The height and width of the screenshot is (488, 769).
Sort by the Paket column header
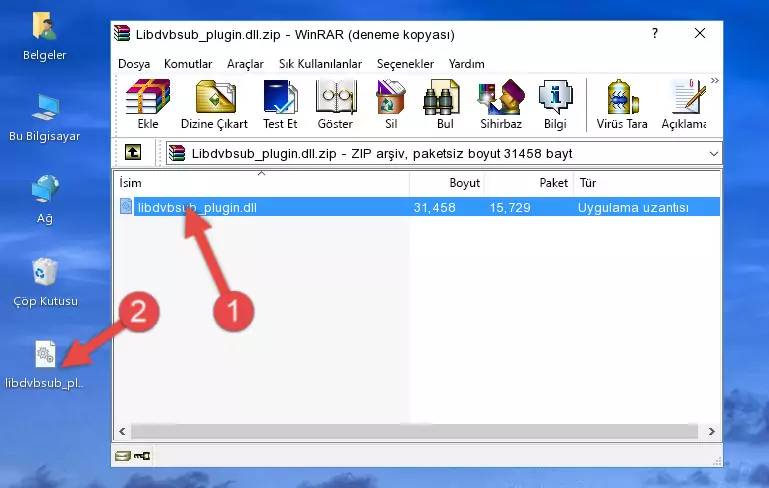[x=529, y=183]
